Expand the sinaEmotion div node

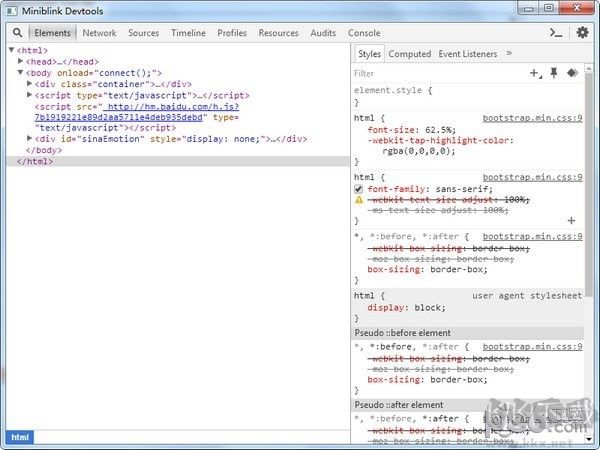(30, 139)
